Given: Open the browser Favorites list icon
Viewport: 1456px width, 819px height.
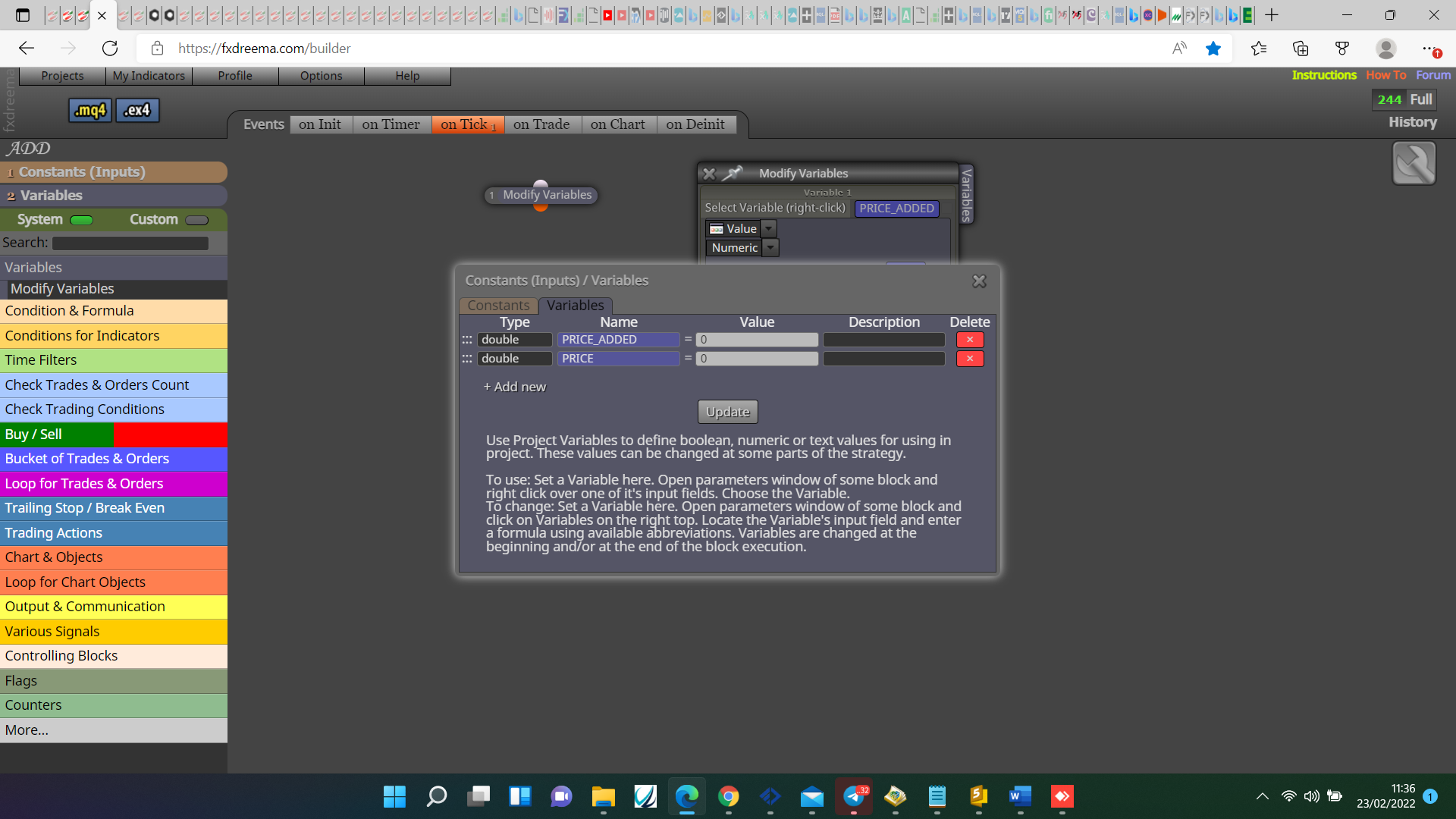Looking at the screenshot, I should 1259,49.
